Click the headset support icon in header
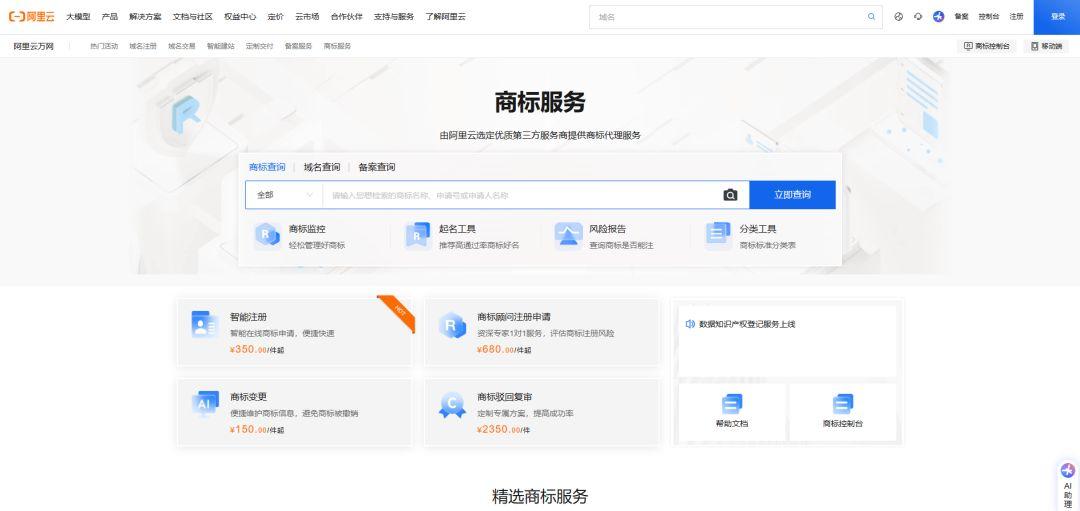 coord(918,17)
